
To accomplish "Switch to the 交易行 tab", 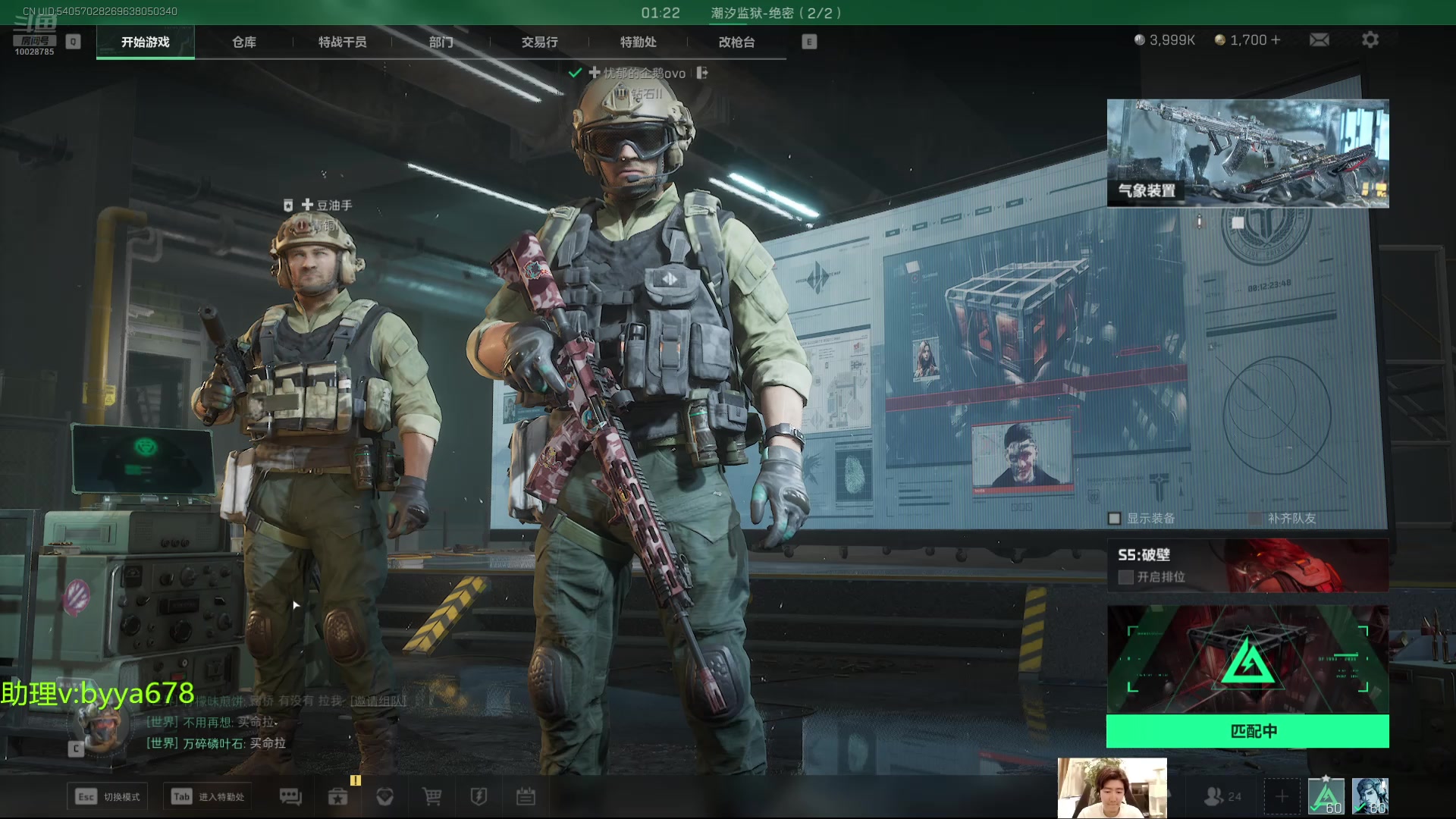I will (539, 42).
